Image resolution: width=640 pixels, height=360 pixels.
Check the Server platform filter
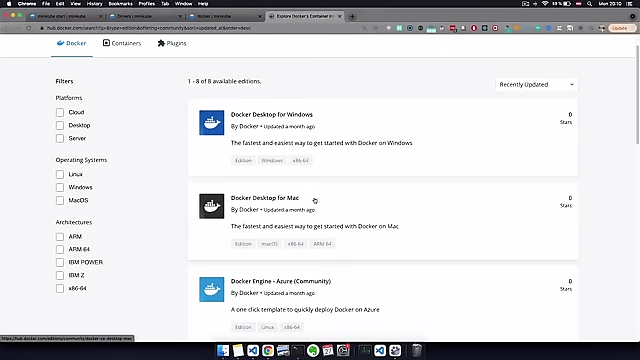pyautogui.click(x=60, y=138)
